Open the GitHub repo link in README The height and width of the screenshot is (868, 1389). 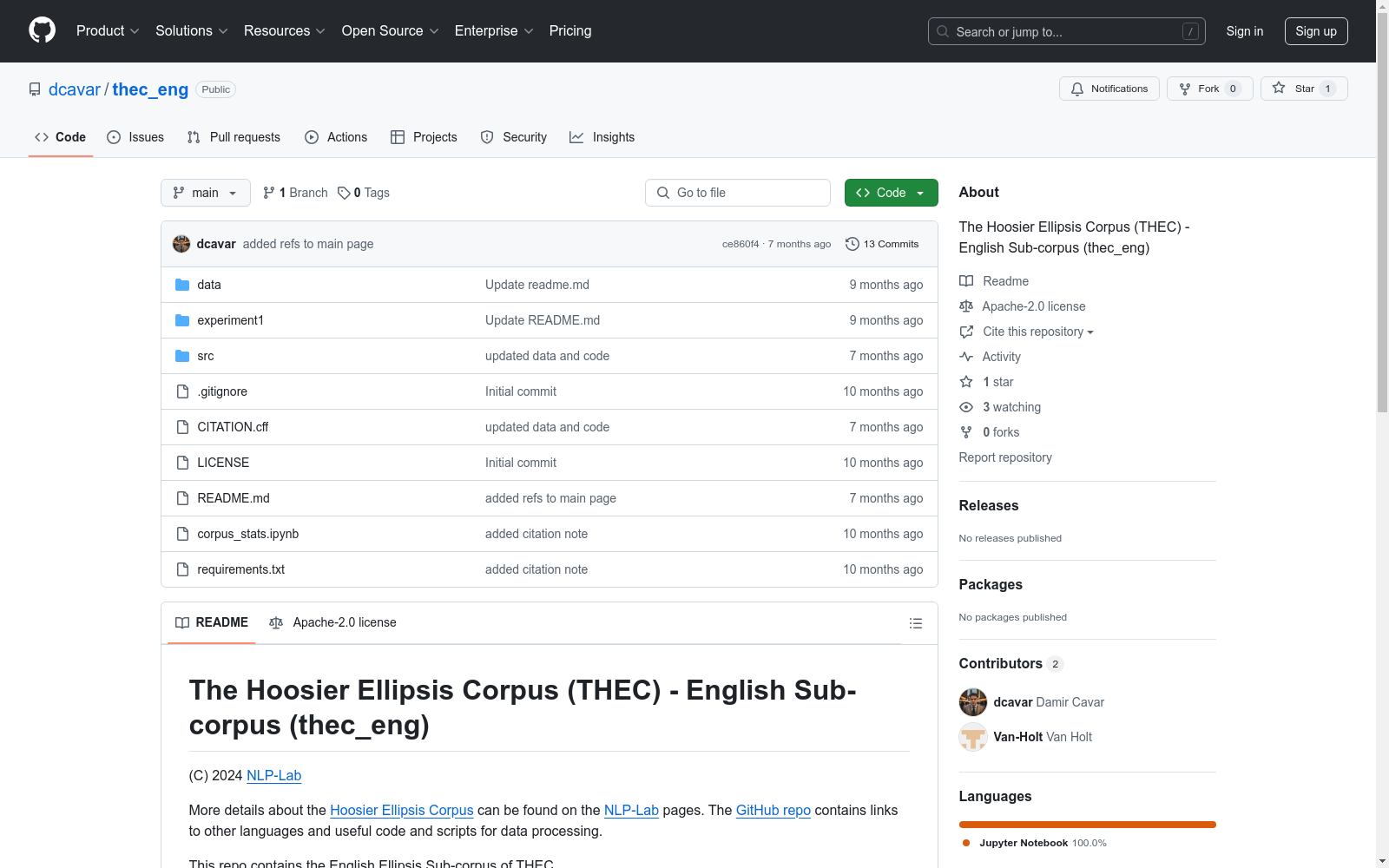[773, 810]
